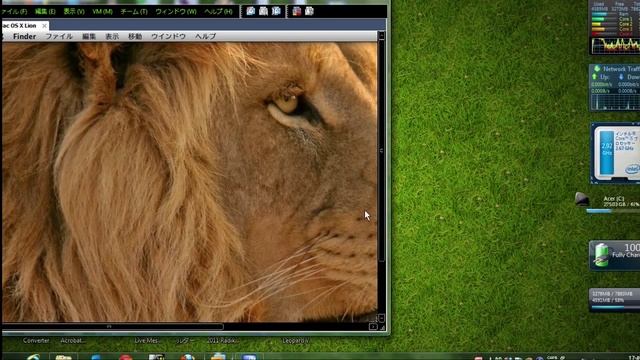
Task: Open the VM(M) menu
Action: (x=102, y=11)
